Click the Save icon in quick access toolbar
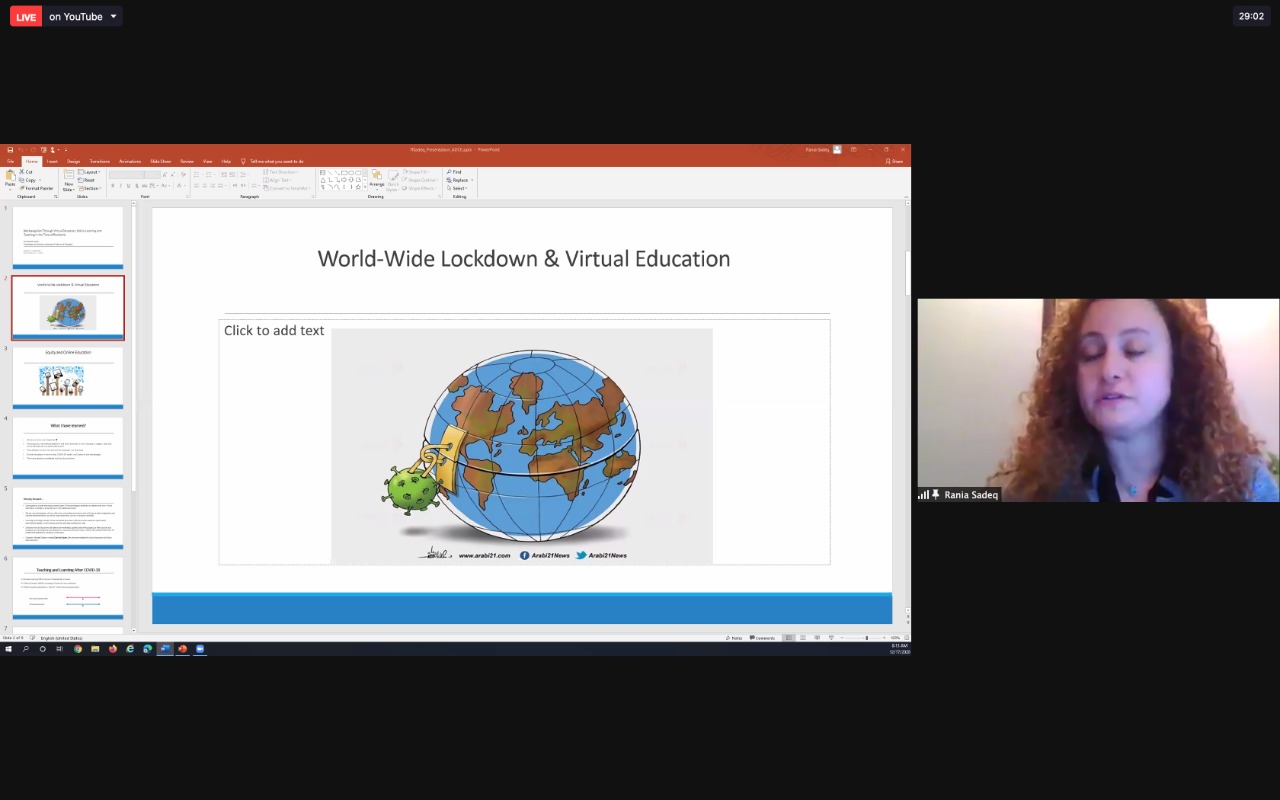 (10, 150)
